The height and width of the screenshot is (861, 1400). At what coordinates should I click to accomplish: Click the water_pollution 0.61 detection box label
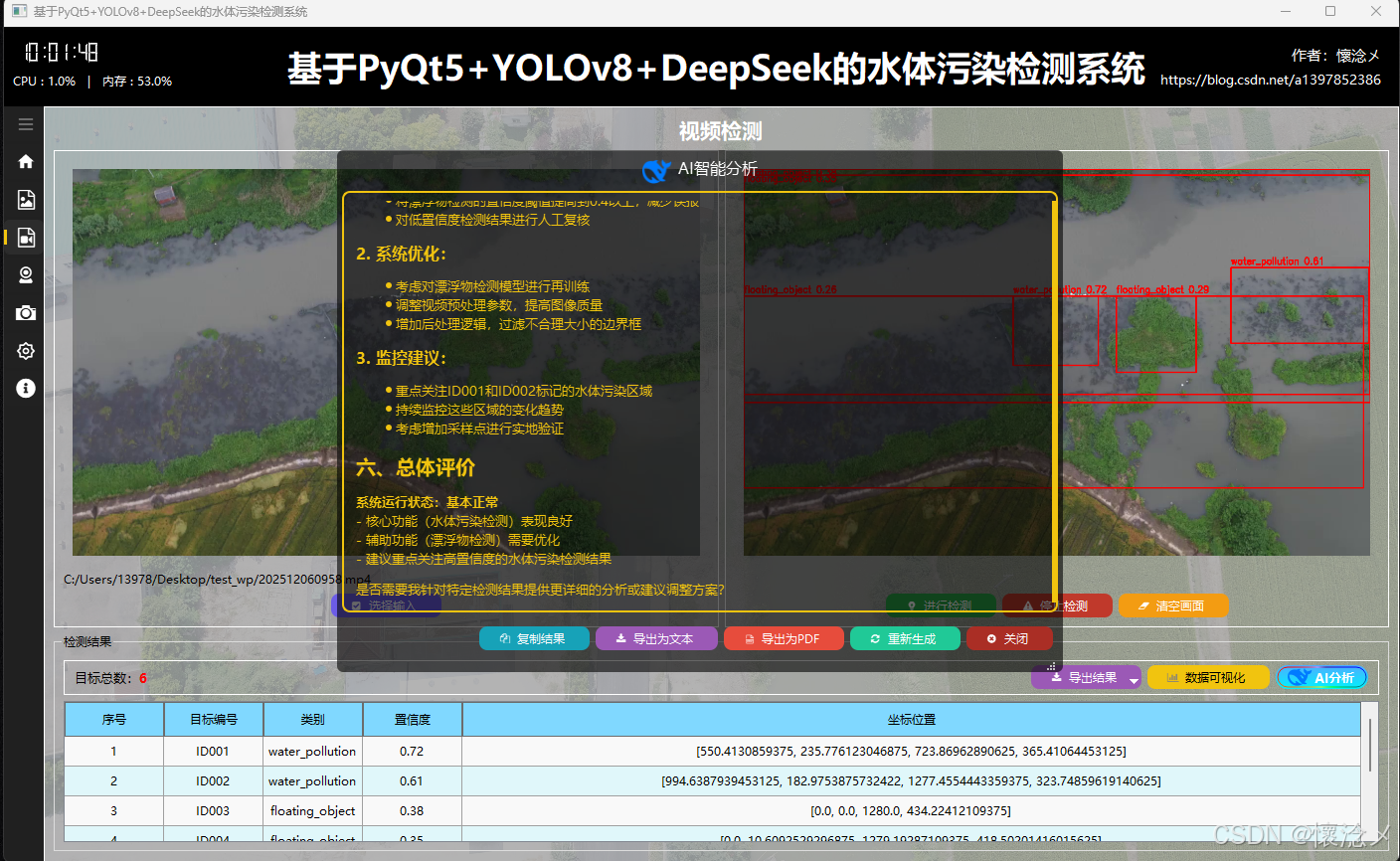tap(1277, 261)
